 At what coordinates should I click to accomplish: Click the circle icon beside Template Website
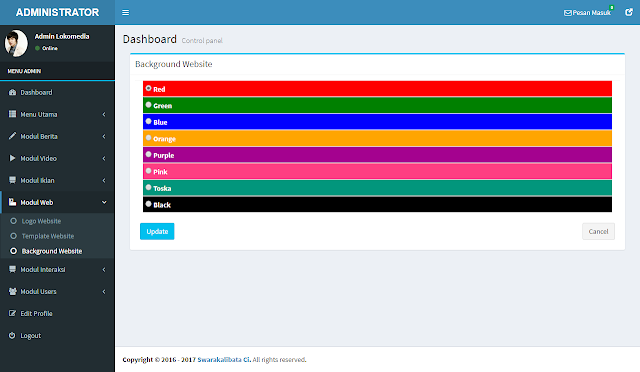point(13,236)
